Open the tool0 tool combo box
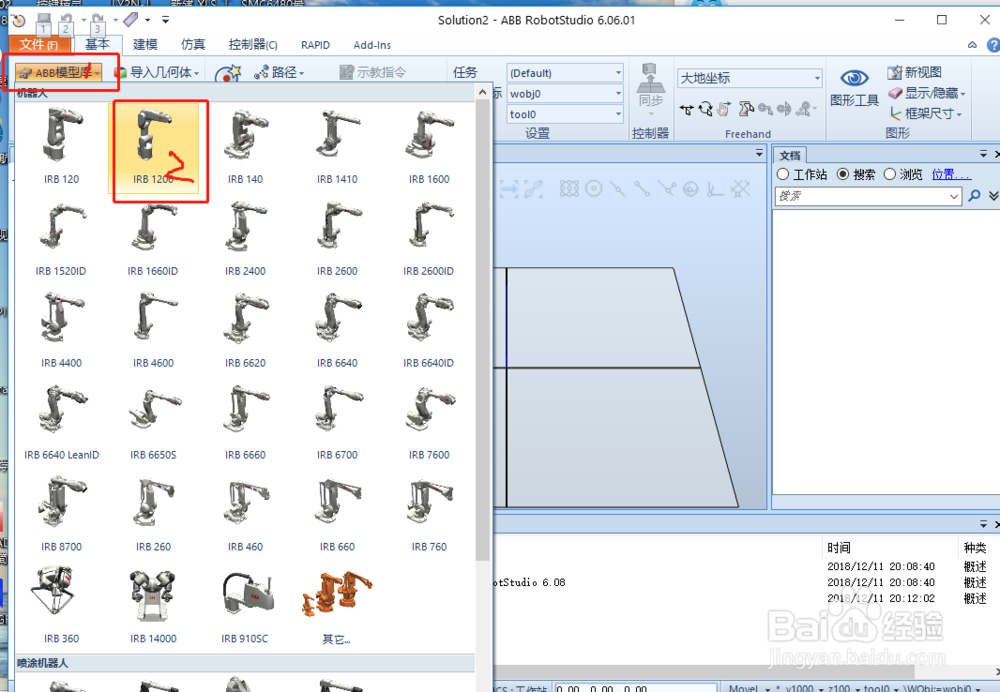The image size is (1000, 692). [565, 114]
